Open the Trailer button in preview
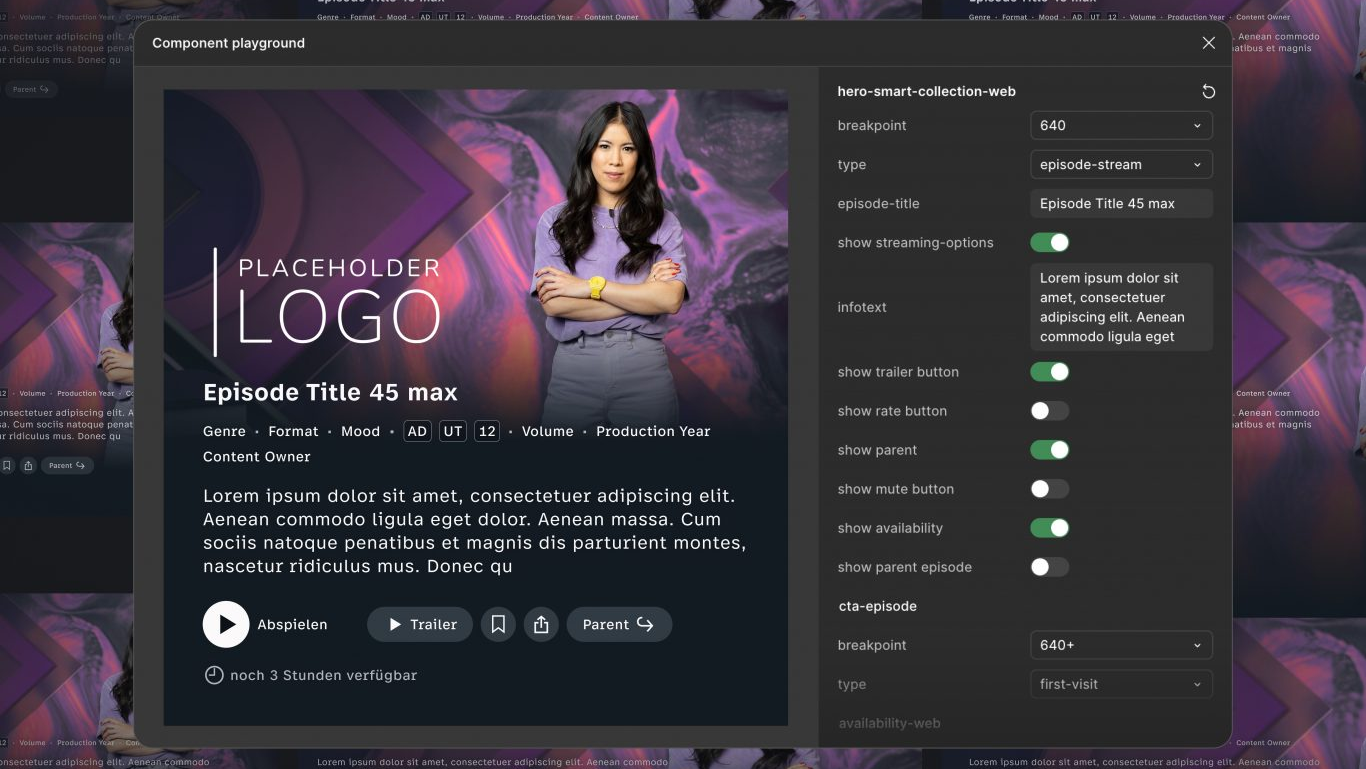The width and height of the screenshot is (1366, 769). point(420,624)
